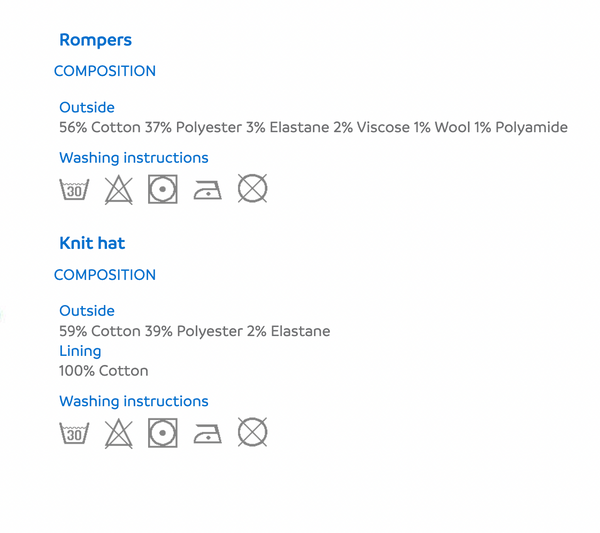
Task: Click the Knit hat tumble dry icon
Action: click(x=163, y=433)
